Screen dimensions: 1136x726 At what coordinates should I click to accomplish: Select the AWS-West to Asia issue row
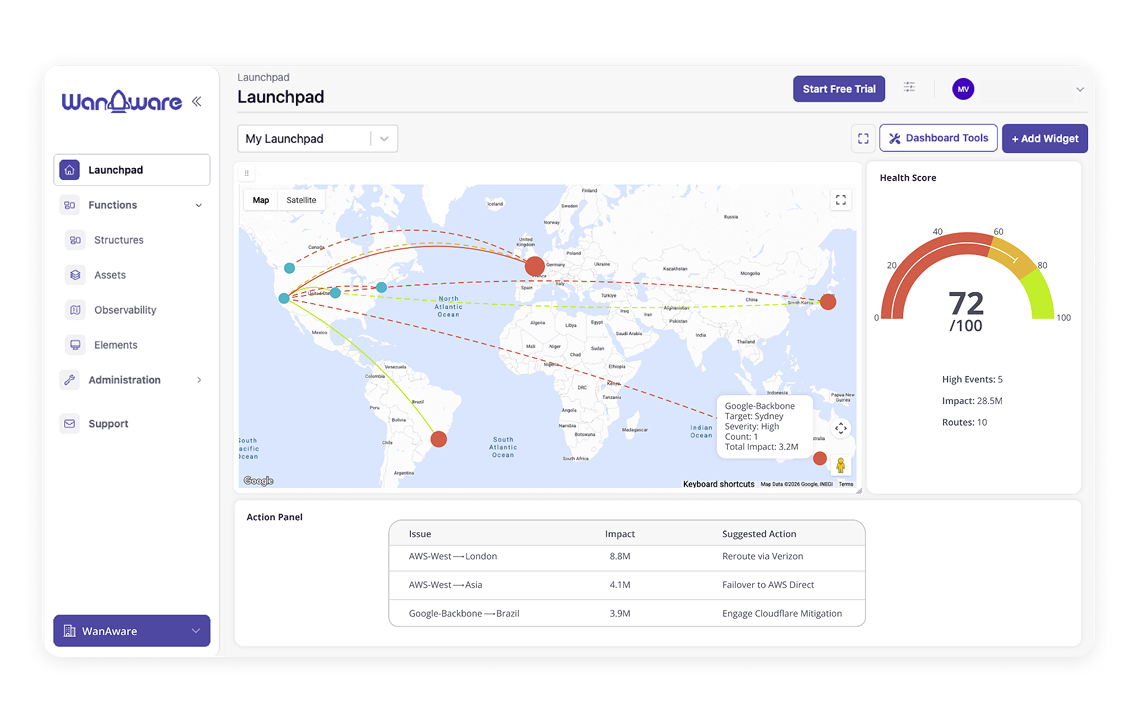[x=627, y=585]
